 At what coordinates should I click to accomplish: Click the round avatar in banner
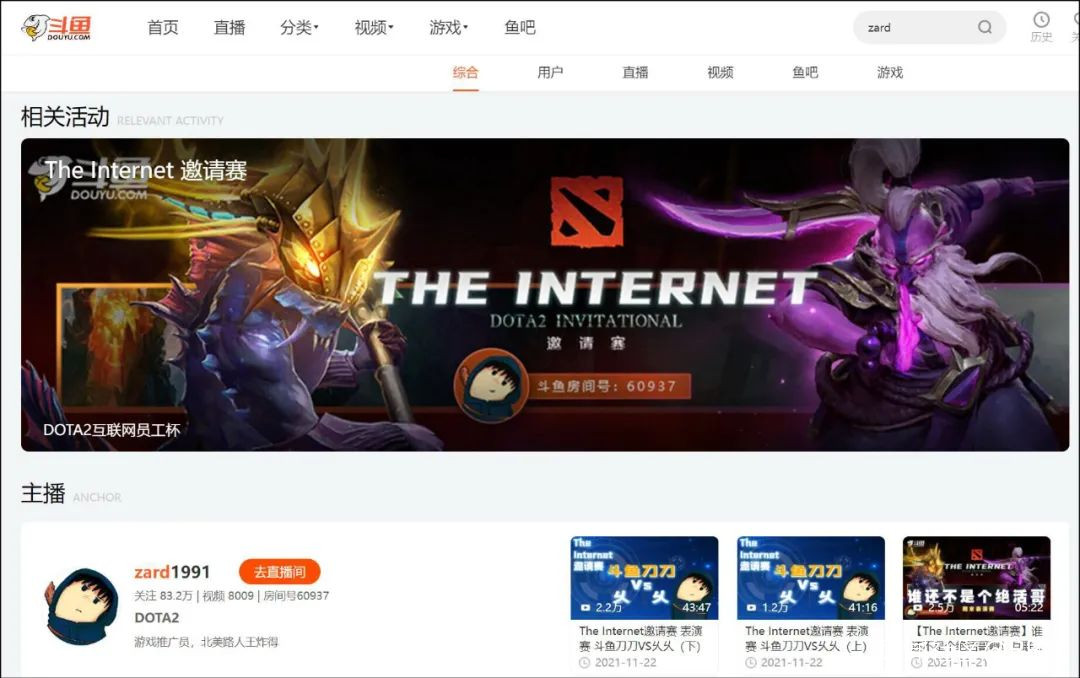click(x=490, y=386)
